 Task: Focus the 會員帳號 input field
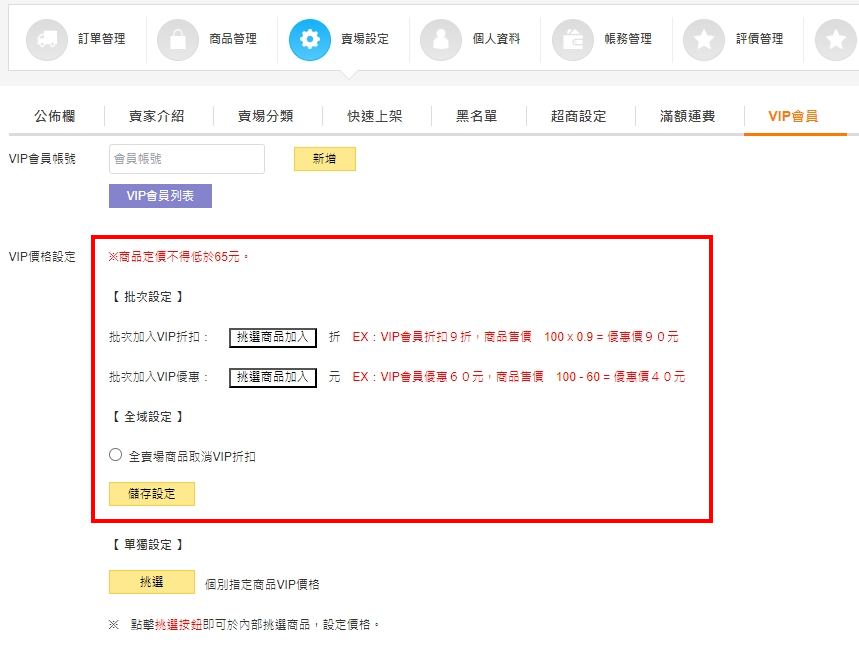pyautogui.click(x=187, y=159)
